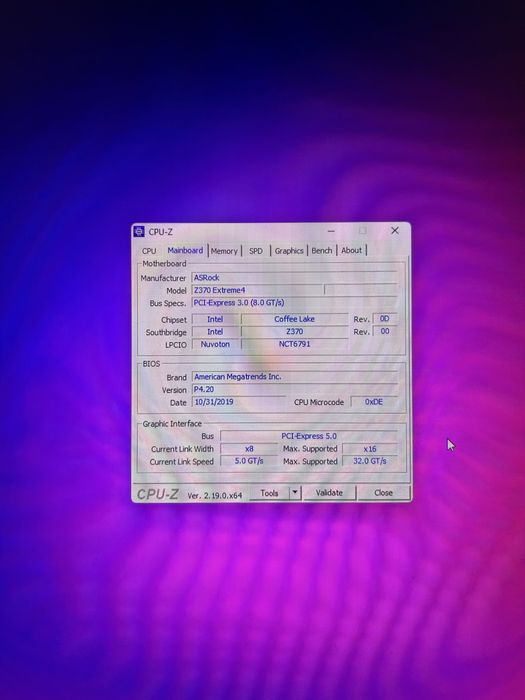
Task: Click the Chipset Rev. value 0D
Action: pyautogui.click(x=384, y=319)
